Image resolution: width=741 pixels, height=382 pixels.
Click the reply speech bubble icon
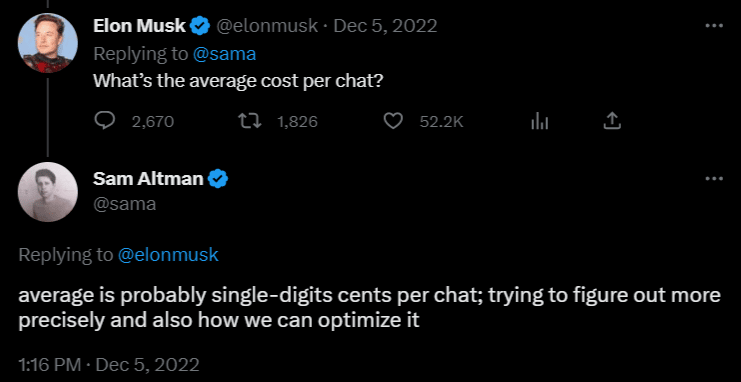[105, 122]
